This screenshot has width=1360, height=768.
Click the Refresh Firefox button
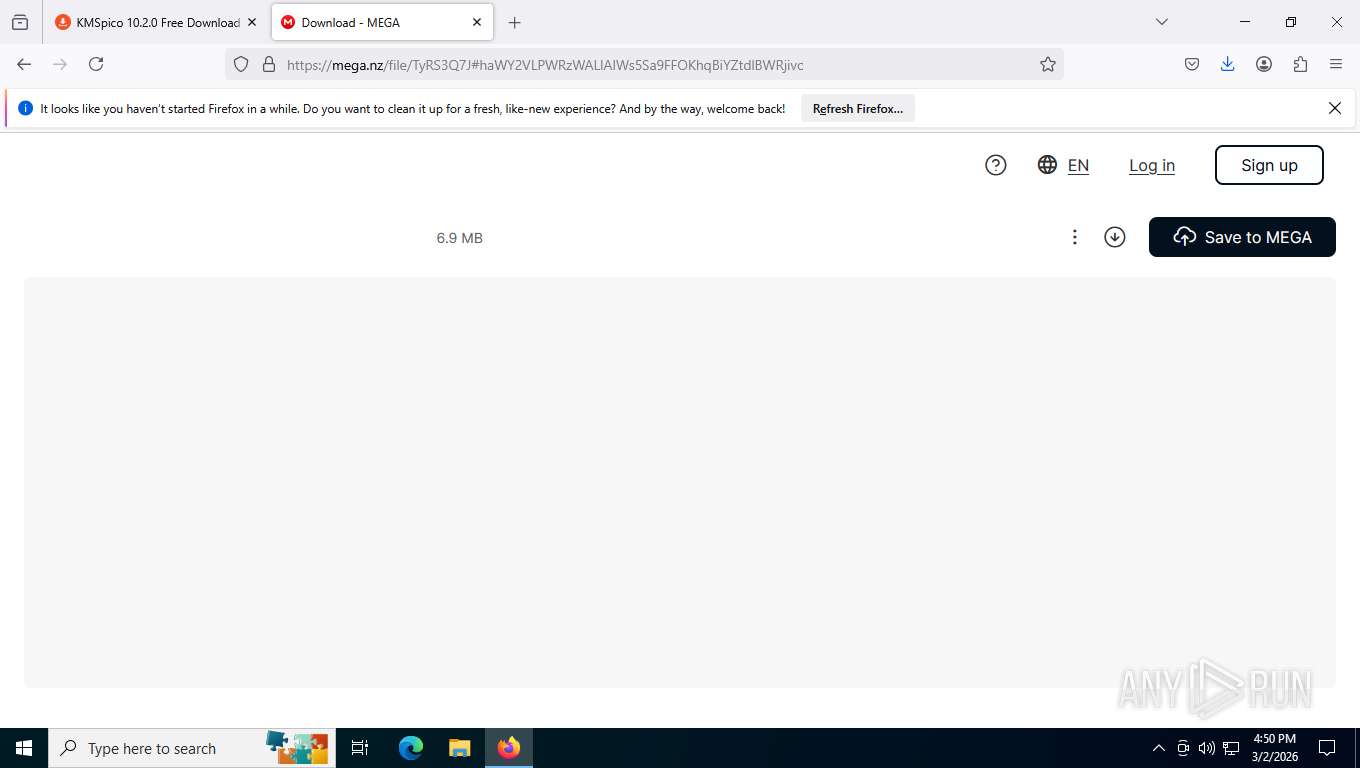click(858, 109)
